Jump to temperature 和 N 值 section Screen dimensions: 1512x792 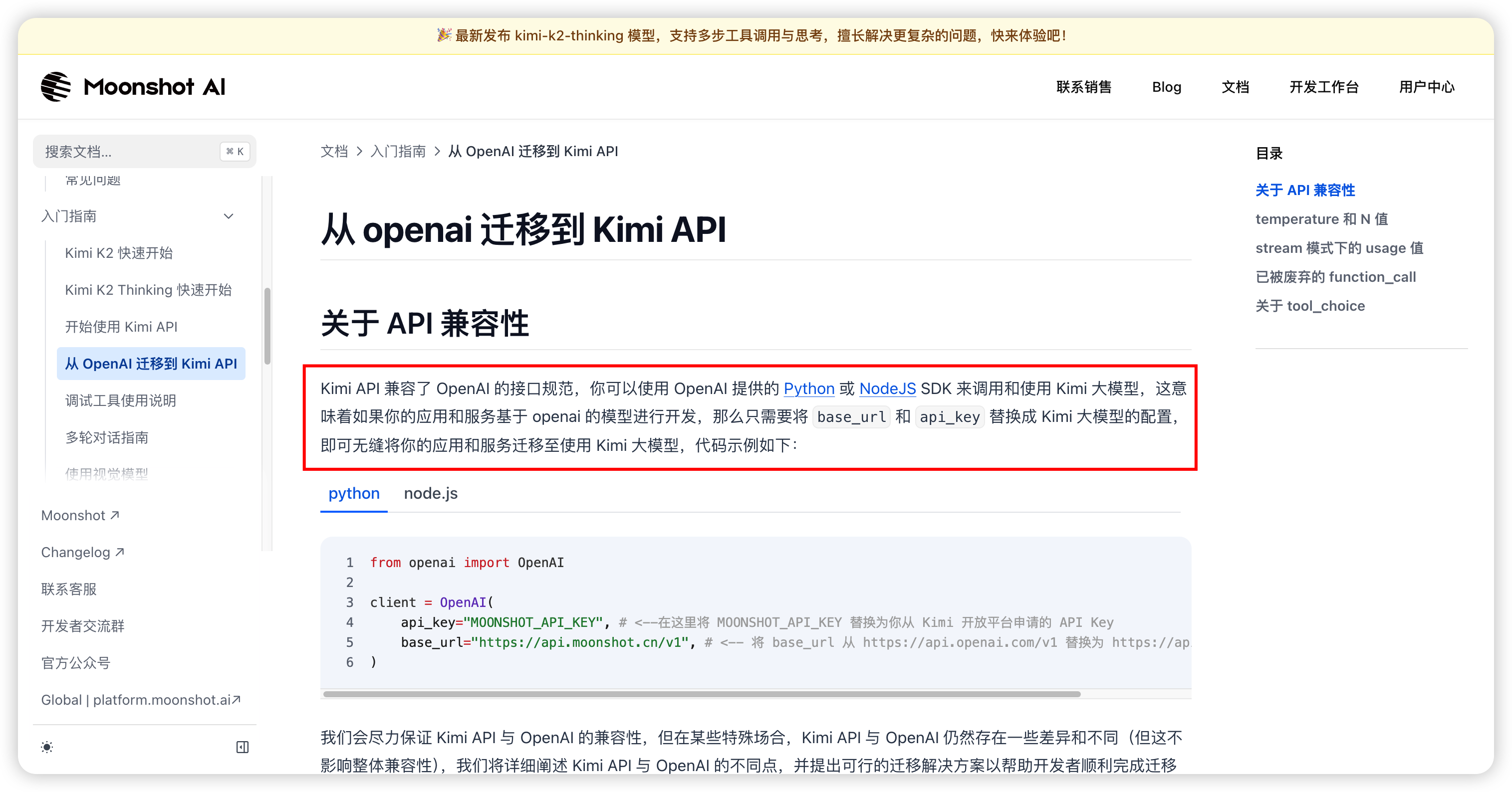coord(1321,219)
